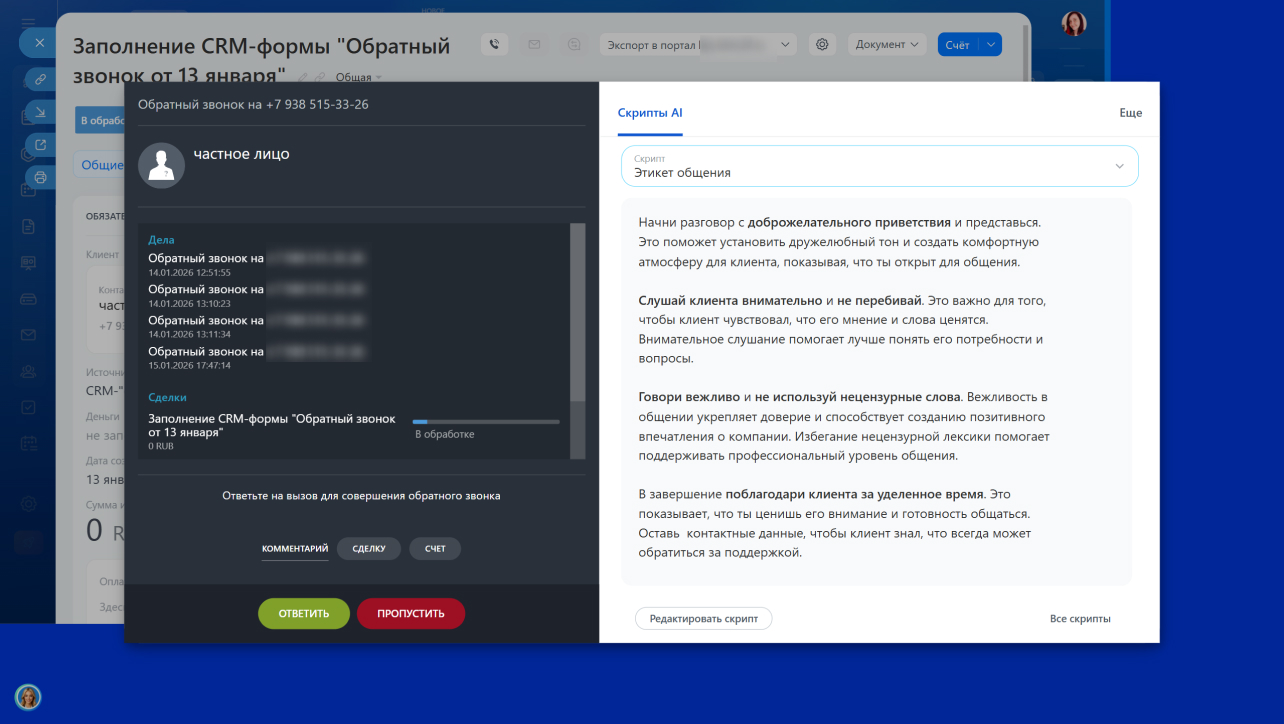Open the arrow next to Счёт button

point(990,44)
